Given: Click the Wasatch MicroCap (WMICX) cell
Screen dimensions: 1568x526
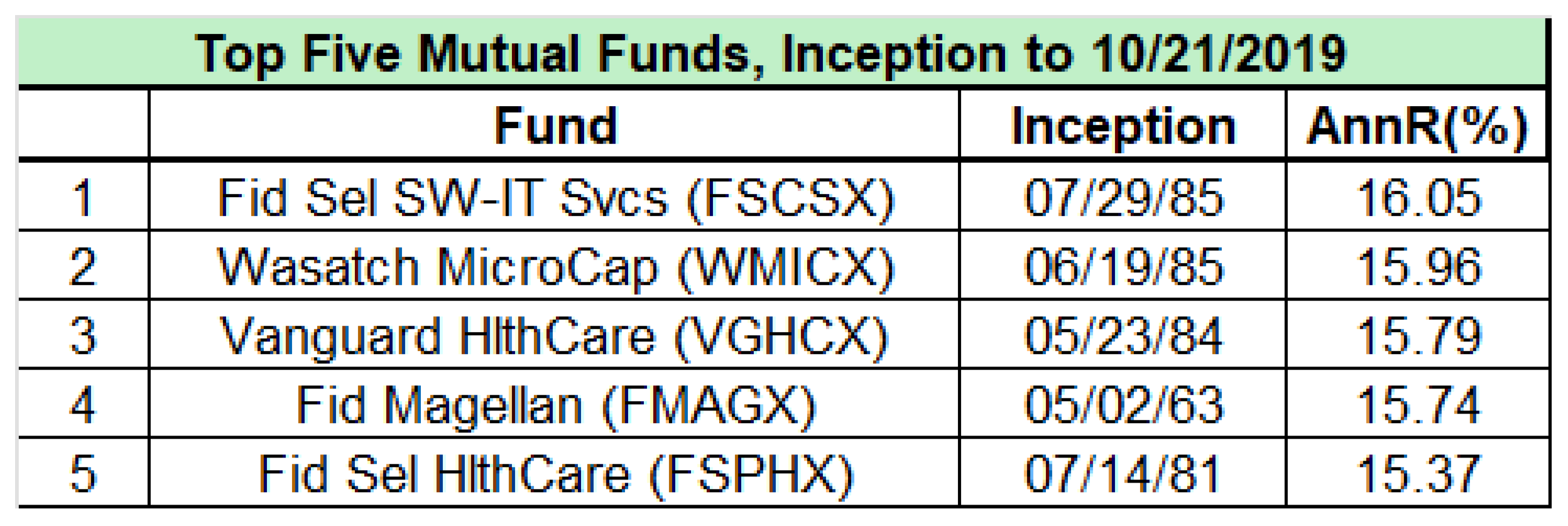Looking at the screenshot, I should click(555, 267).
